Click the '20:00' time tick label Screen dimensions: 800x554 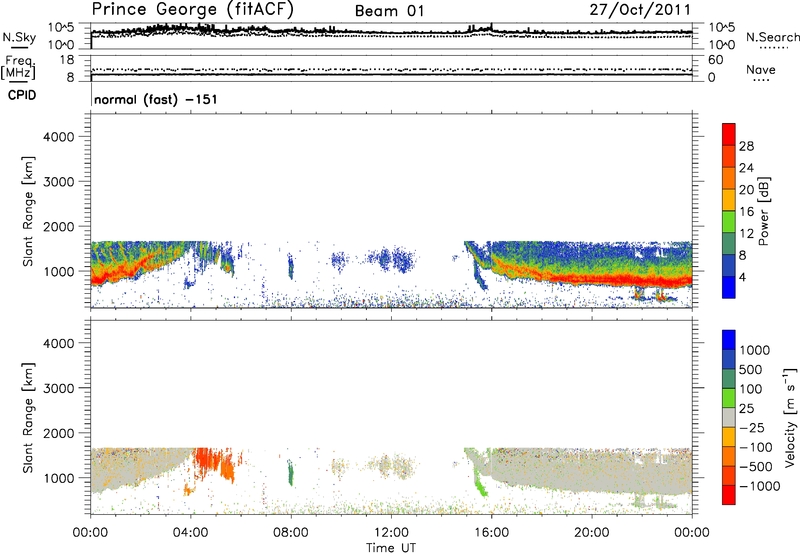pos(592,533)
